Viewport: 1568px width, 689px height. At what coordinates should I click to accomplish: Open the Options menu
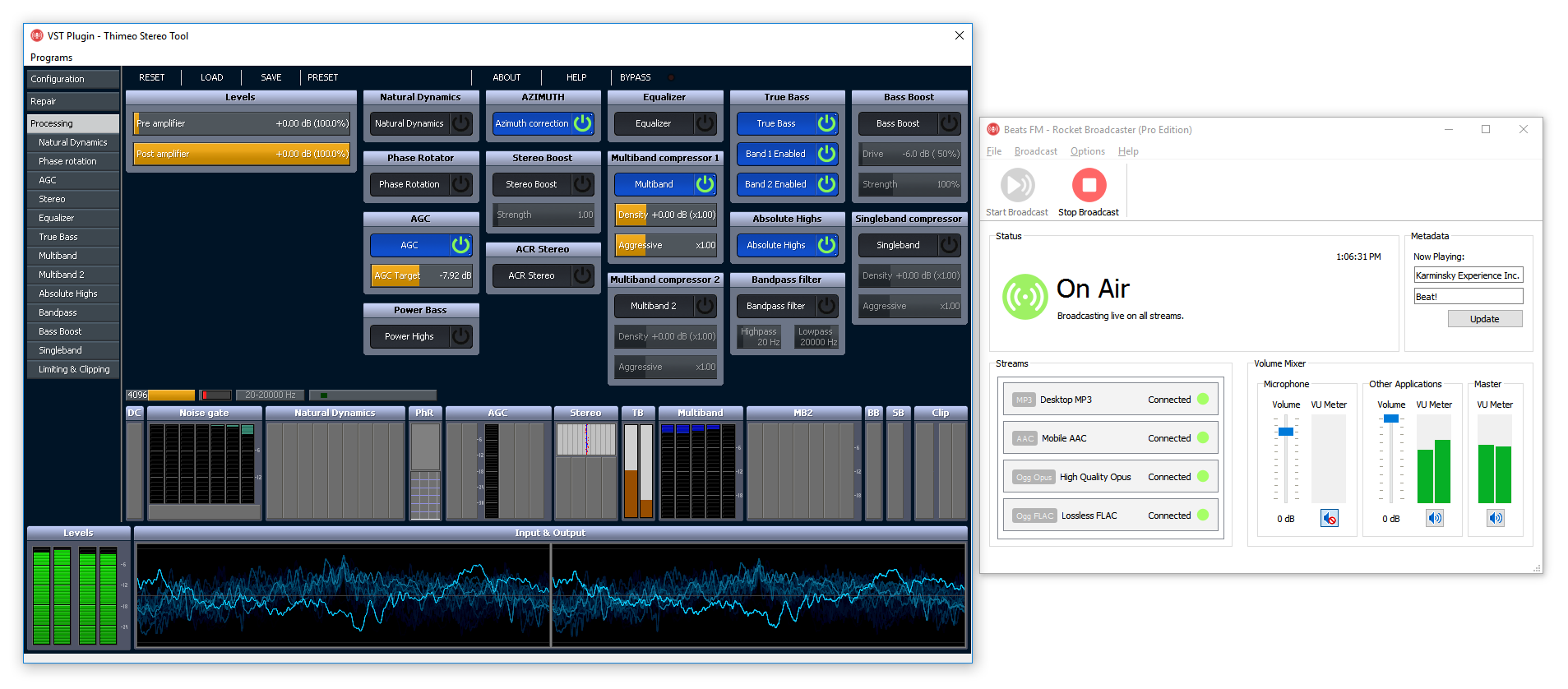[x=1088, y=151]
